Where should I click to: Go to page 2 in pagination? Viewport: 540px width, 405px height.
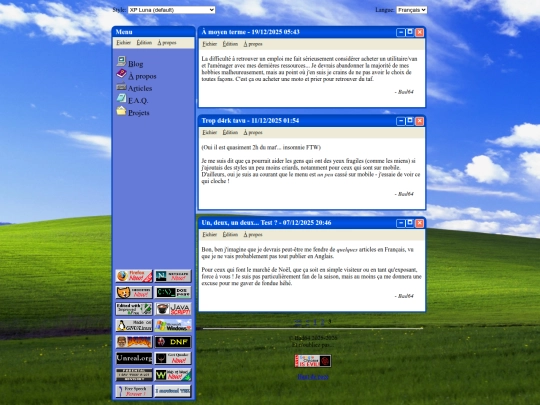click(x=322, y=323)
